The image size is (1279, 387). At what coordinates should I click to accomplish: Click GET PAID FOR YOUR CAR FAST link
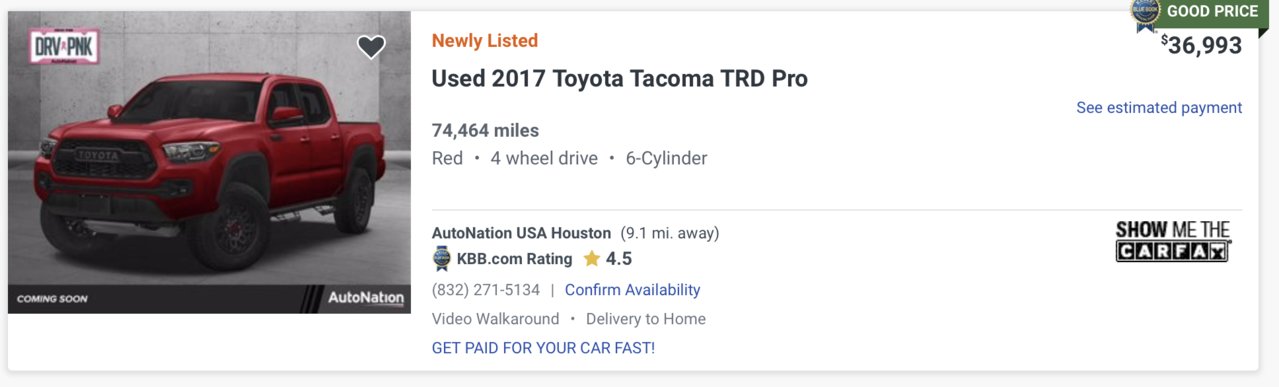pyautogui.click(x=543, y=348)
